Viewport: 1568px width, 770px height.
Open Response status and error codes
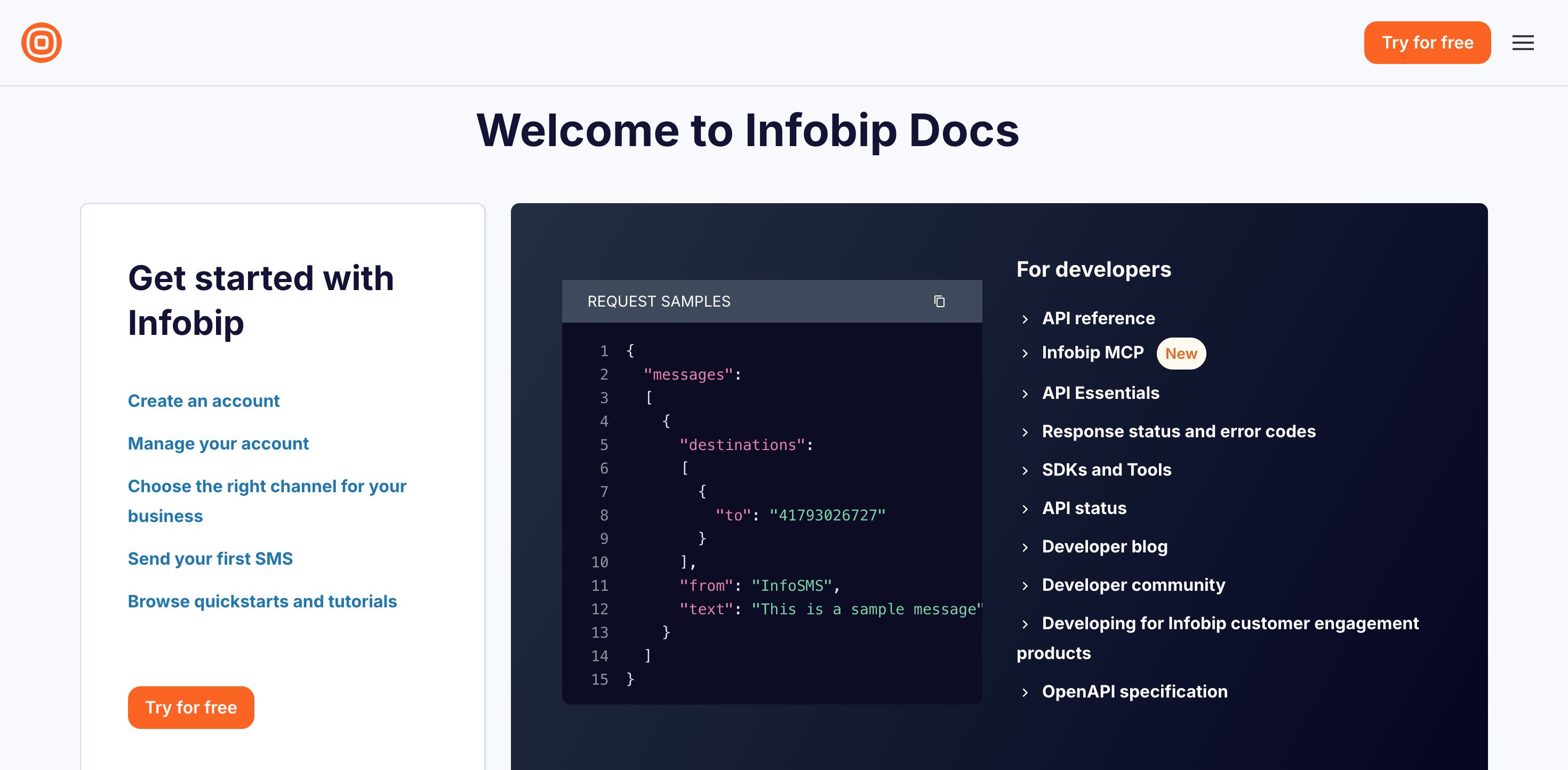coord(1179,431)
